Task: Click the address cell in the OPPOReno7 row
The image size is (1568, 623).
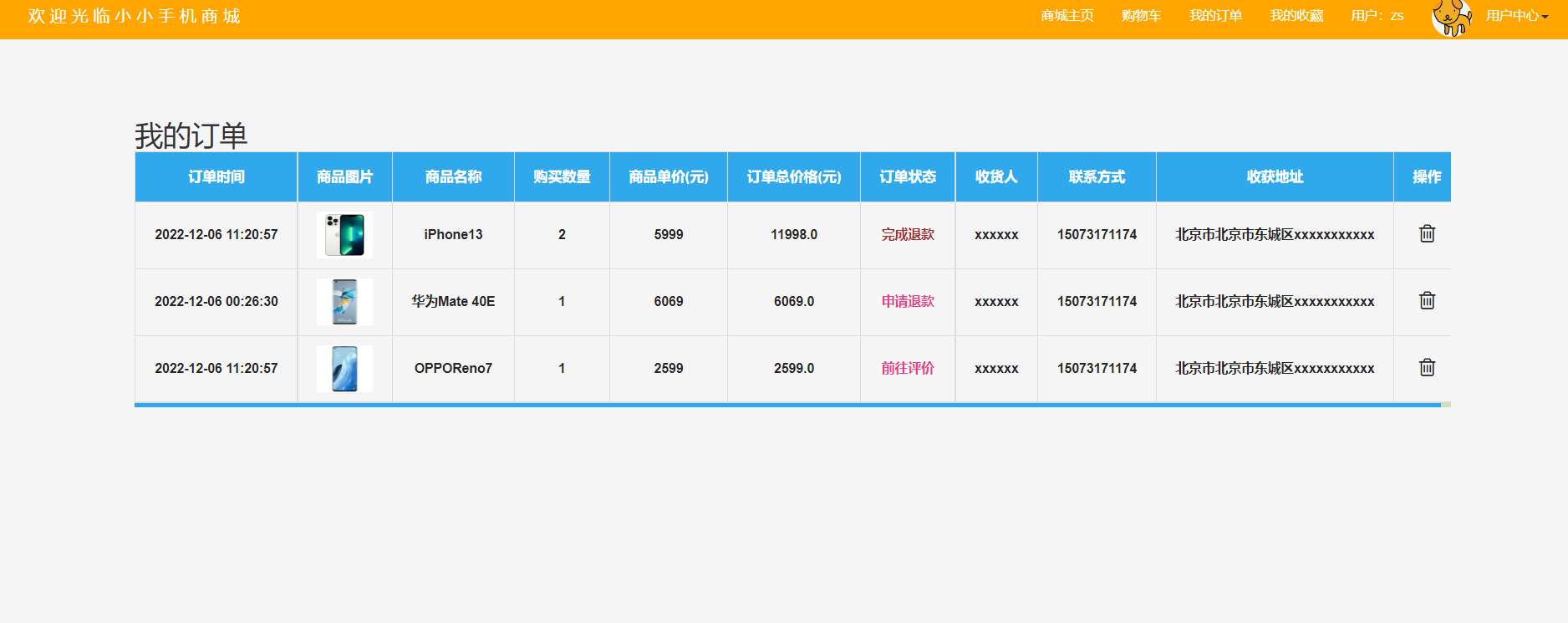Action: 1275,369
